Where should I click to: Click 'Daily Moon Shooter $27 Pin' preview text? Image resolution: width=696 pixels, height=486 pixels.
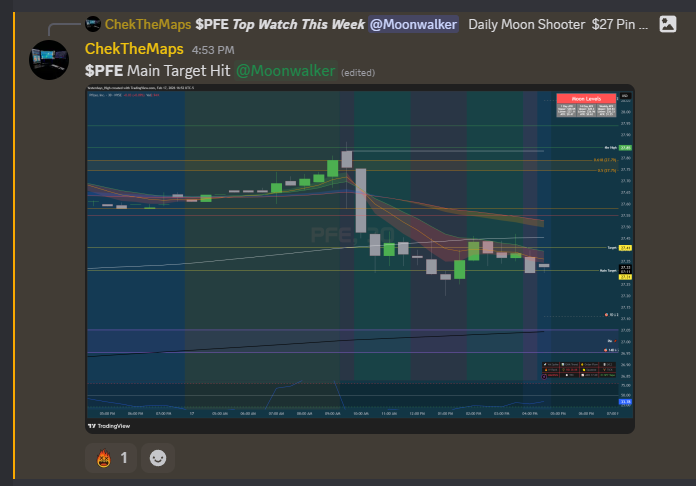558,24
